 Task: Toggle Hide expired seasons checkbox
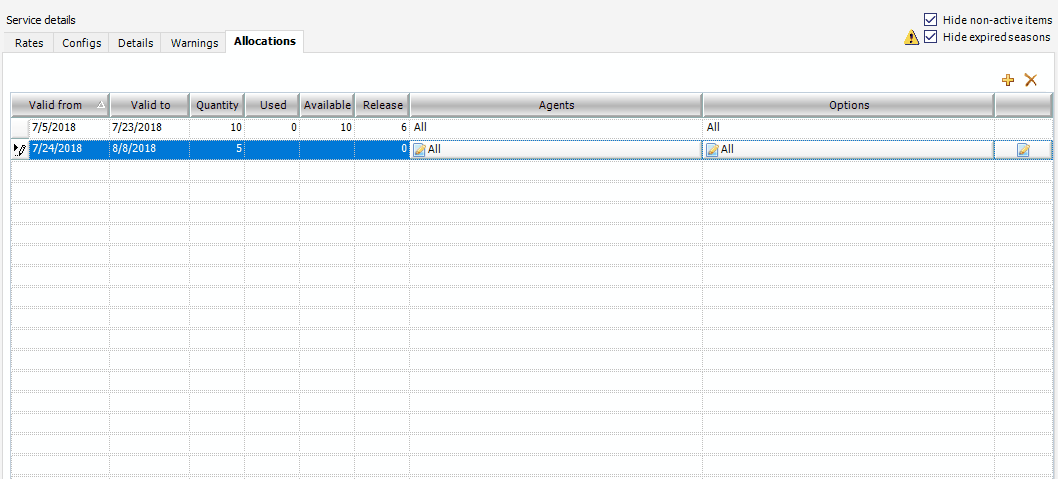[931, 37]
